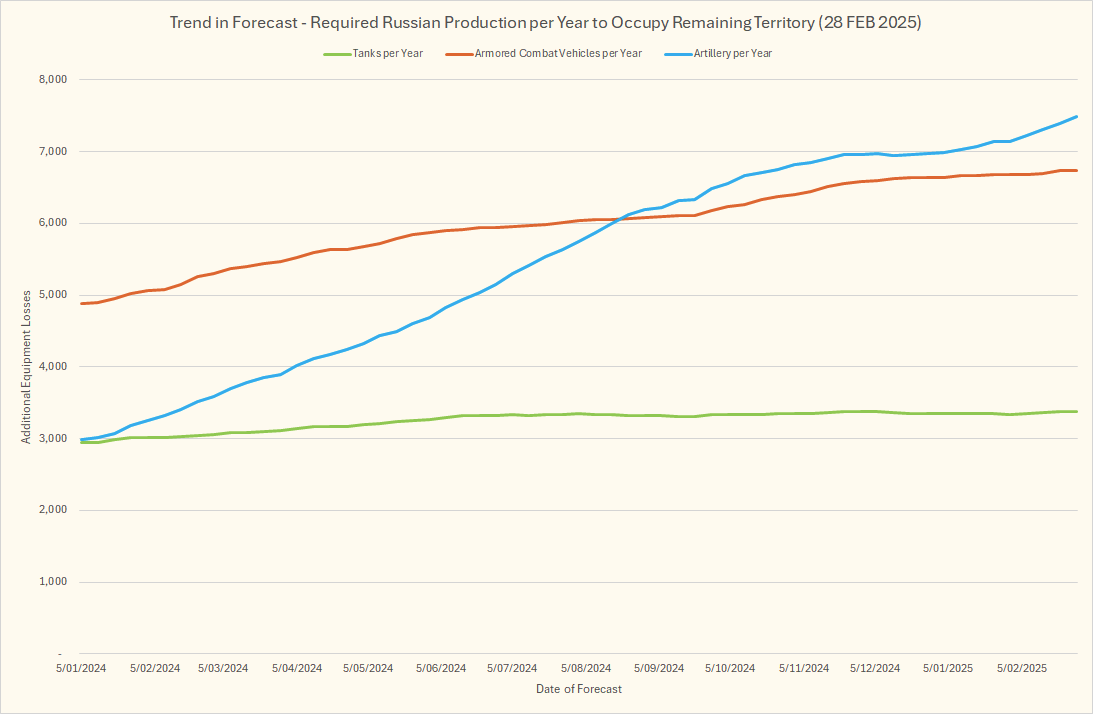
Task: Click the 1,000 y-axis label
Action: [x=52, y=582]
